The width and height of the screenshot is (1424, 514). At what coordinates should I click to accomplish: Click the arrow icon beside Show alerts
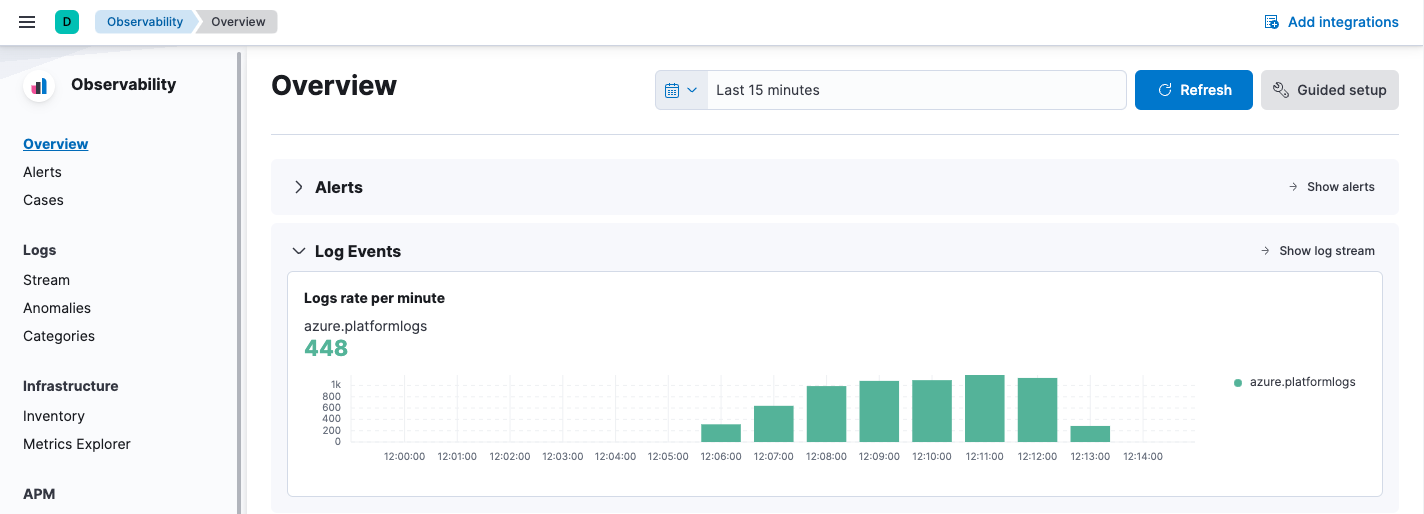pyautogui.click(x=1293, y=187)
